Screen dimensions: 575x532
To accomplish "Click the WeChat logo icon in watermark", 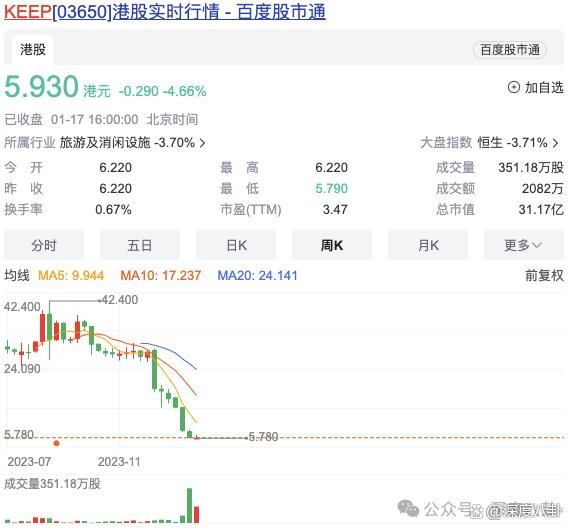I will pyautogui.click(x=409, y=509).
